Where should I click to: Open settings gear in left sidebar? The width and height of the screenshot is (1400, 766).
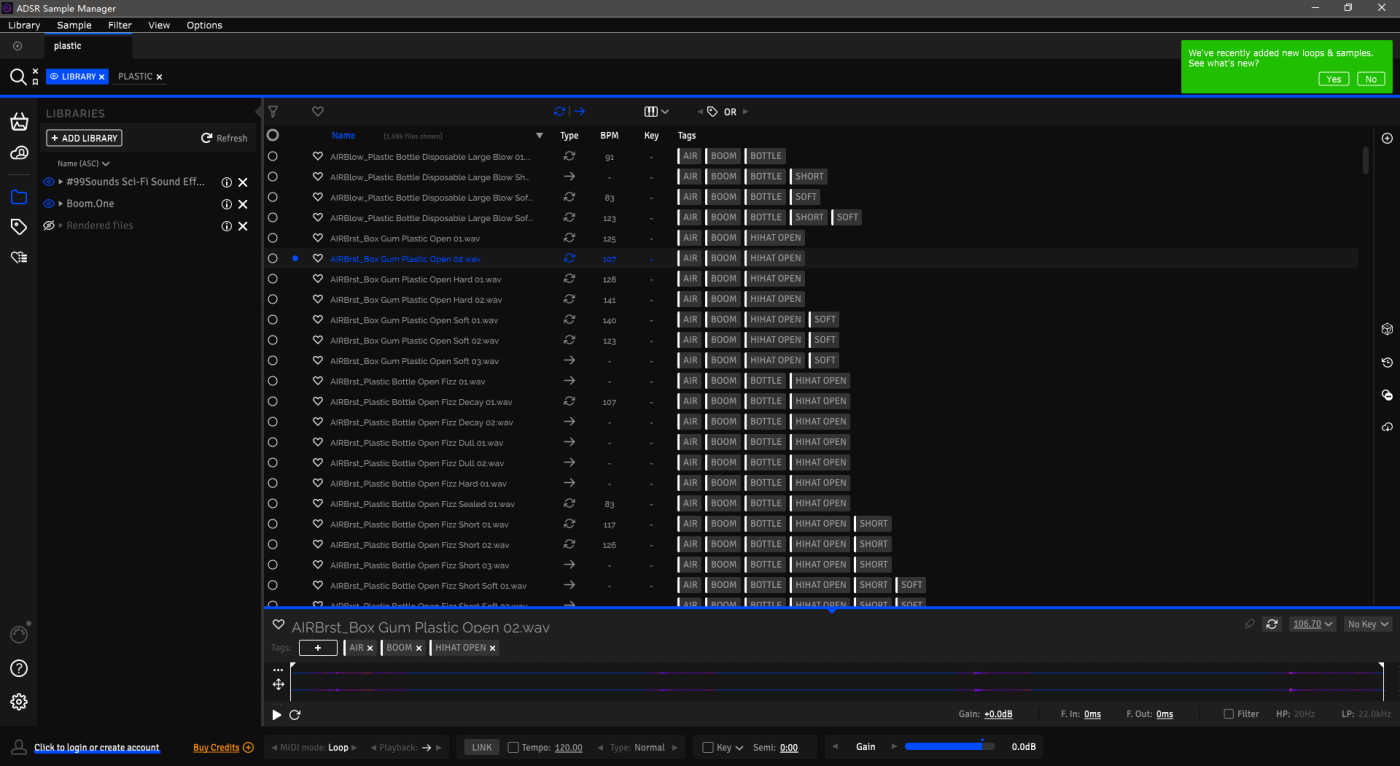tap(19, 702)
